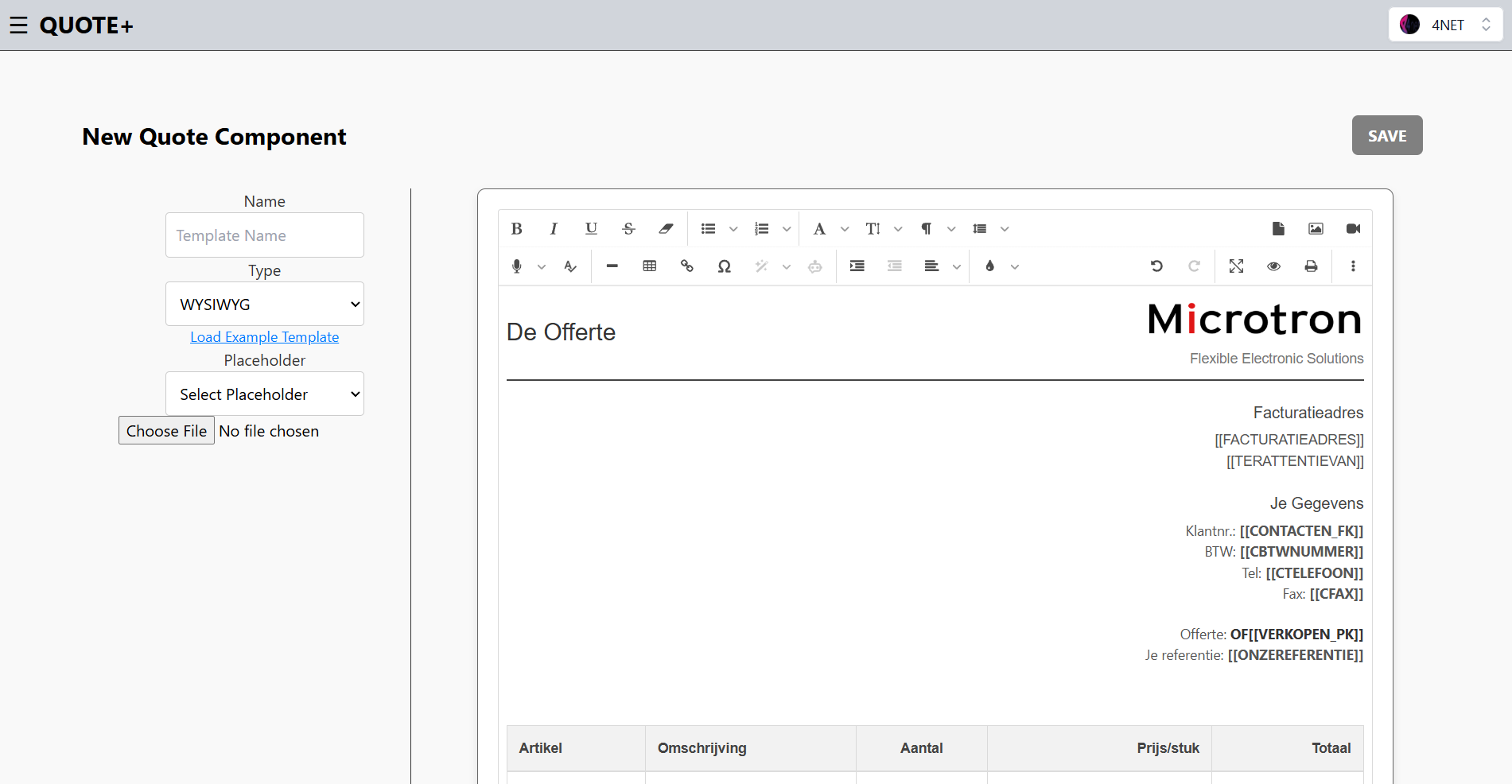Insert a table into the editor

(x=649, y=266)
